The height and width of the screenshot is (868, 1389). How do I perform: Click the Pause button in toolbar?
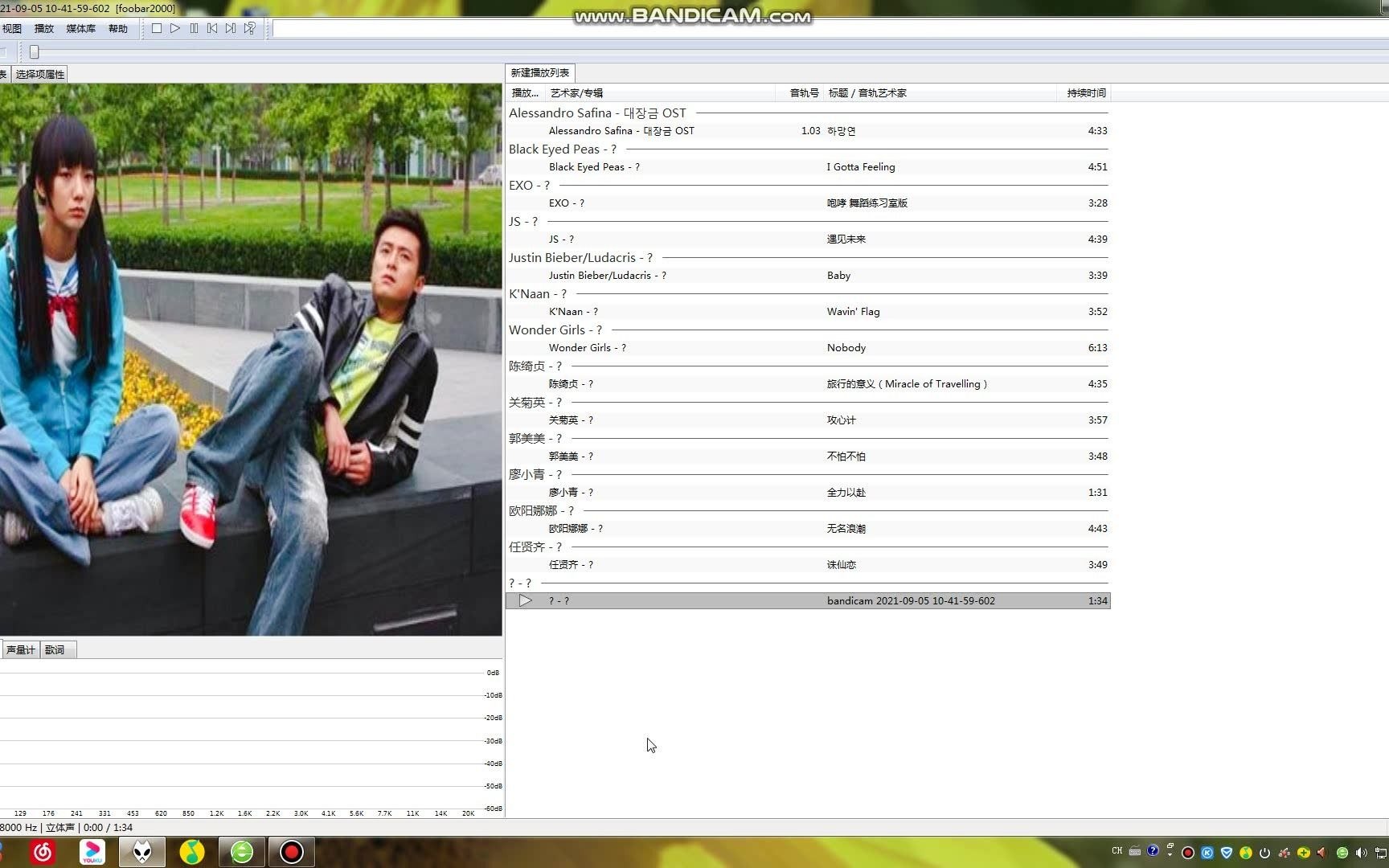tap(194, 28)
